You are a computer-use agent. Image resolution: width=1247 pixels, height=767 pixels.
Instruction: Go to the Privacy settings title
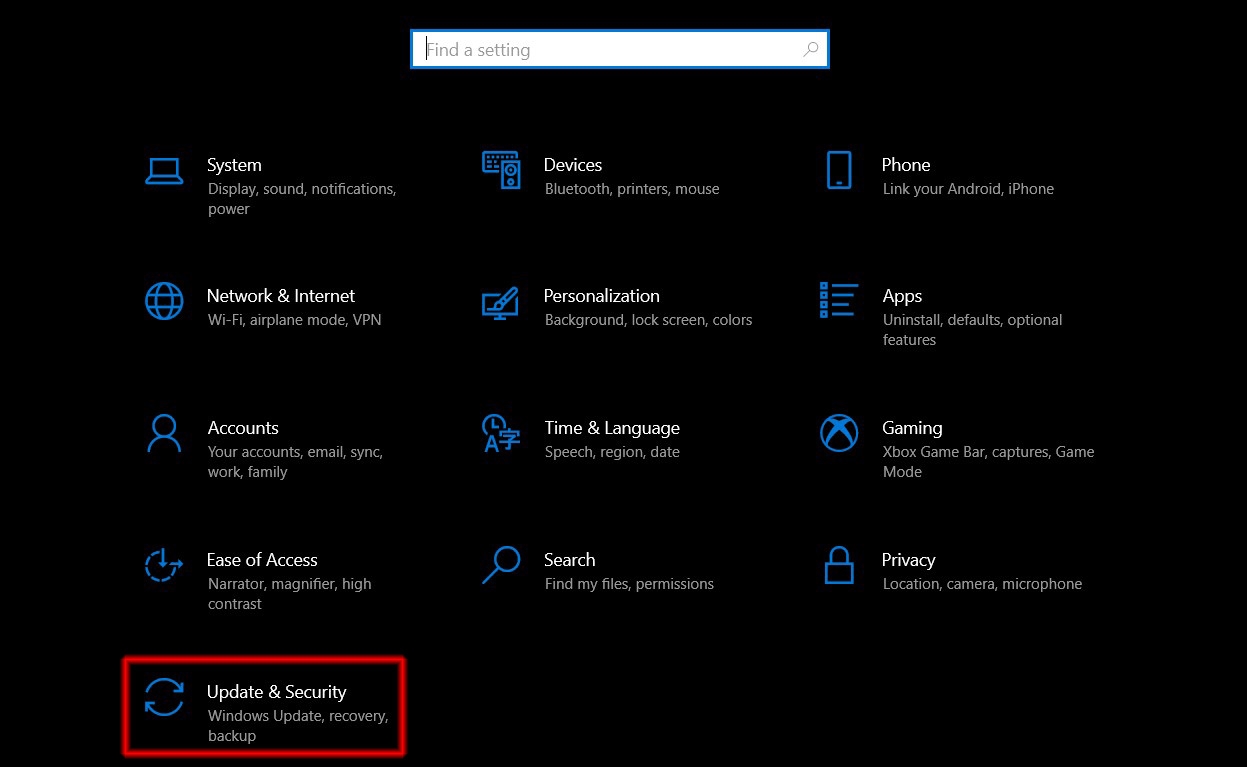(x=909, y=560)
